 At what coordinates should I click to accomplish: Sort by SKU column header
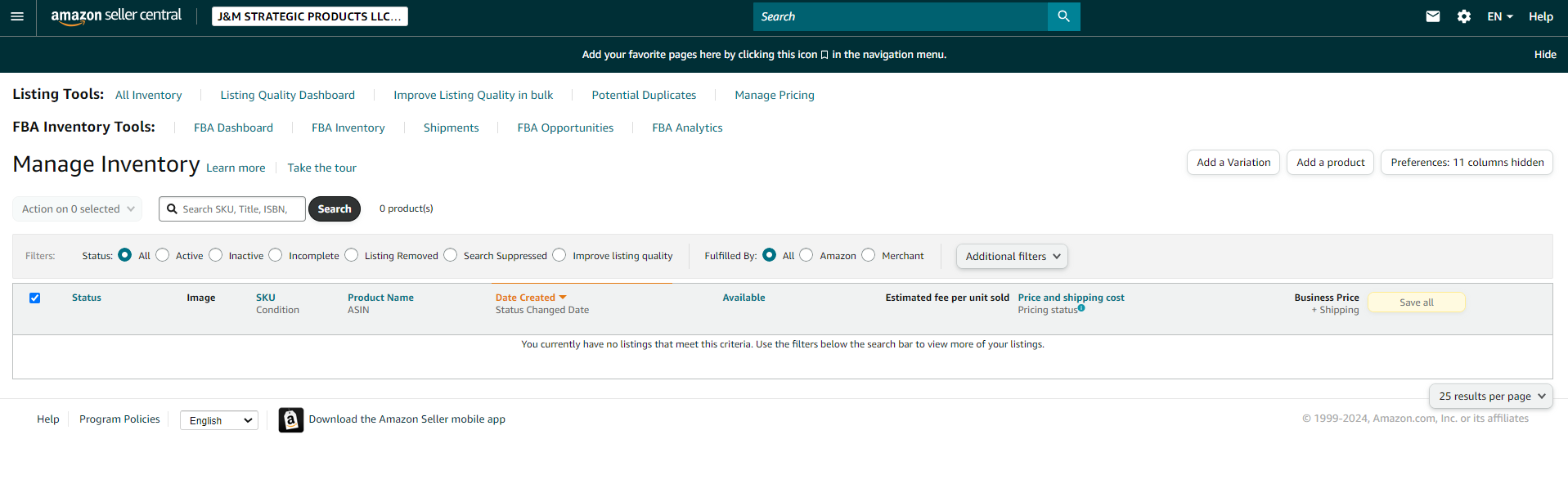pos(266,298)
